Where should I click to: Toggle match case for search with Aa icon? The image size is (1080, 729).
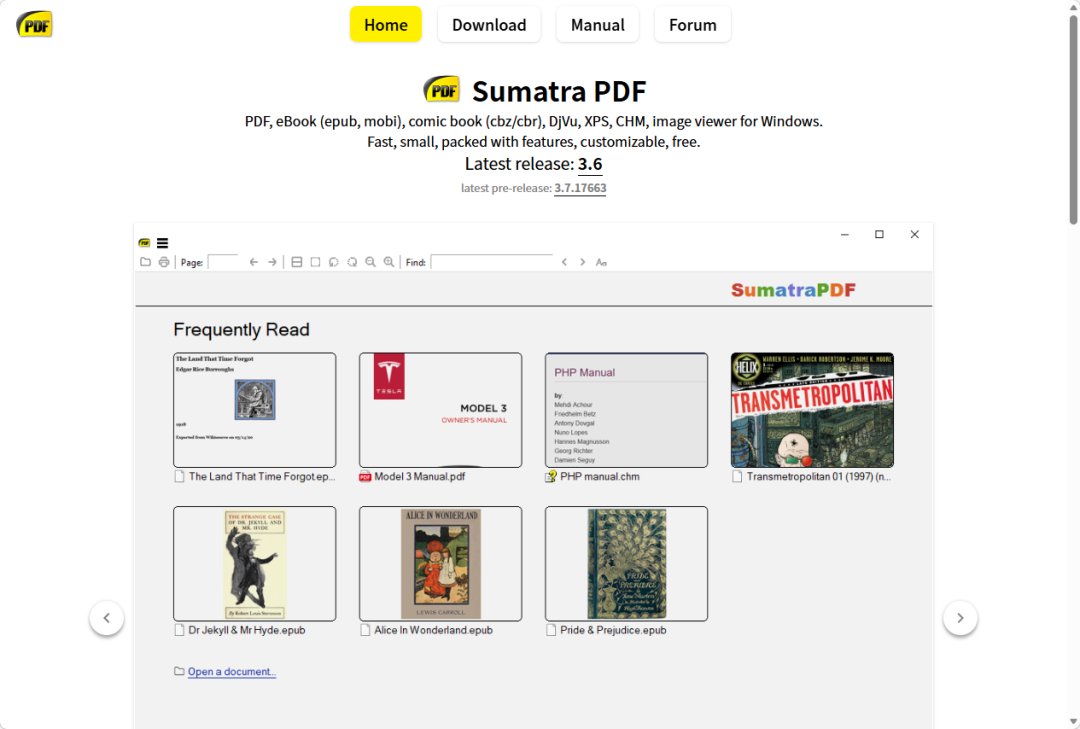point(601,261)
